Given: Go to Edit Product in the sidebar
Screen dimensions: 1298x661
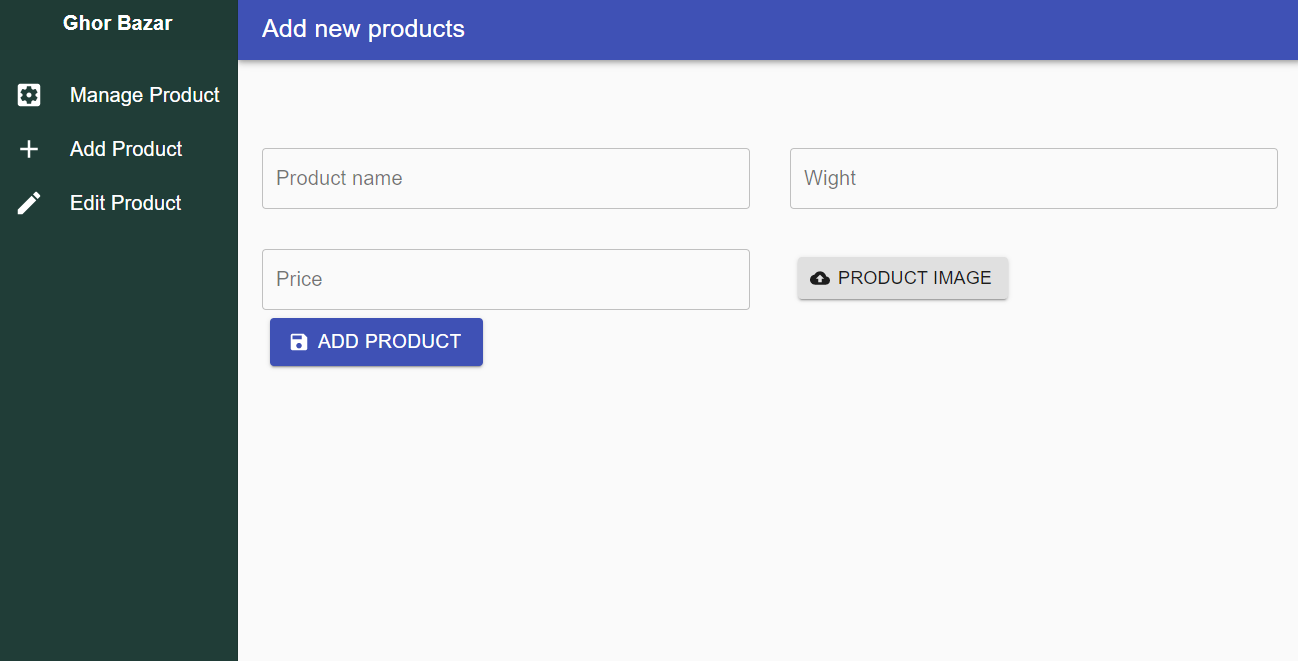Looking at the screenshot, I should (x=119, y=203).
